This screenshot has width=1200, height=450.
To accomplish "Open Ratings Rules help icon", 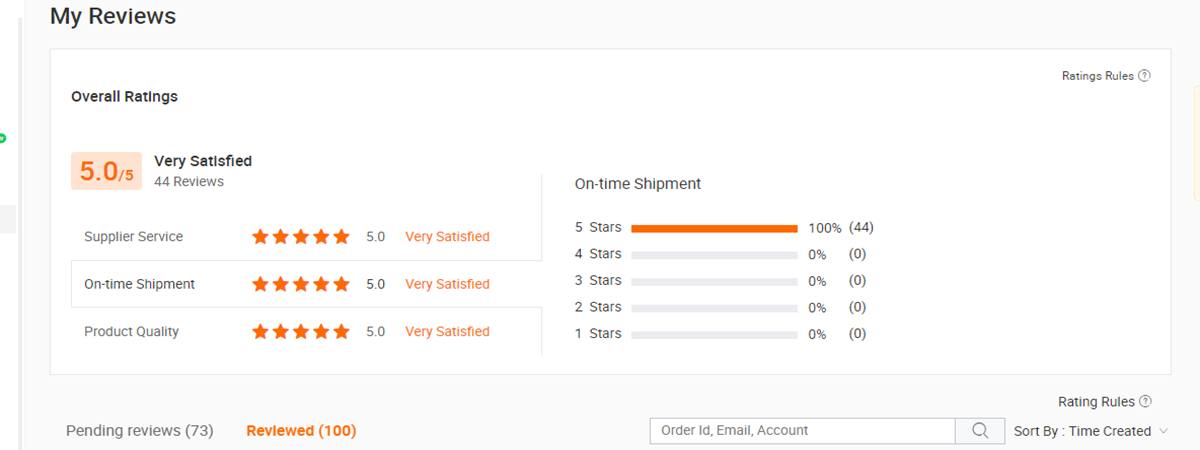I will click(x=1144, y=76).
